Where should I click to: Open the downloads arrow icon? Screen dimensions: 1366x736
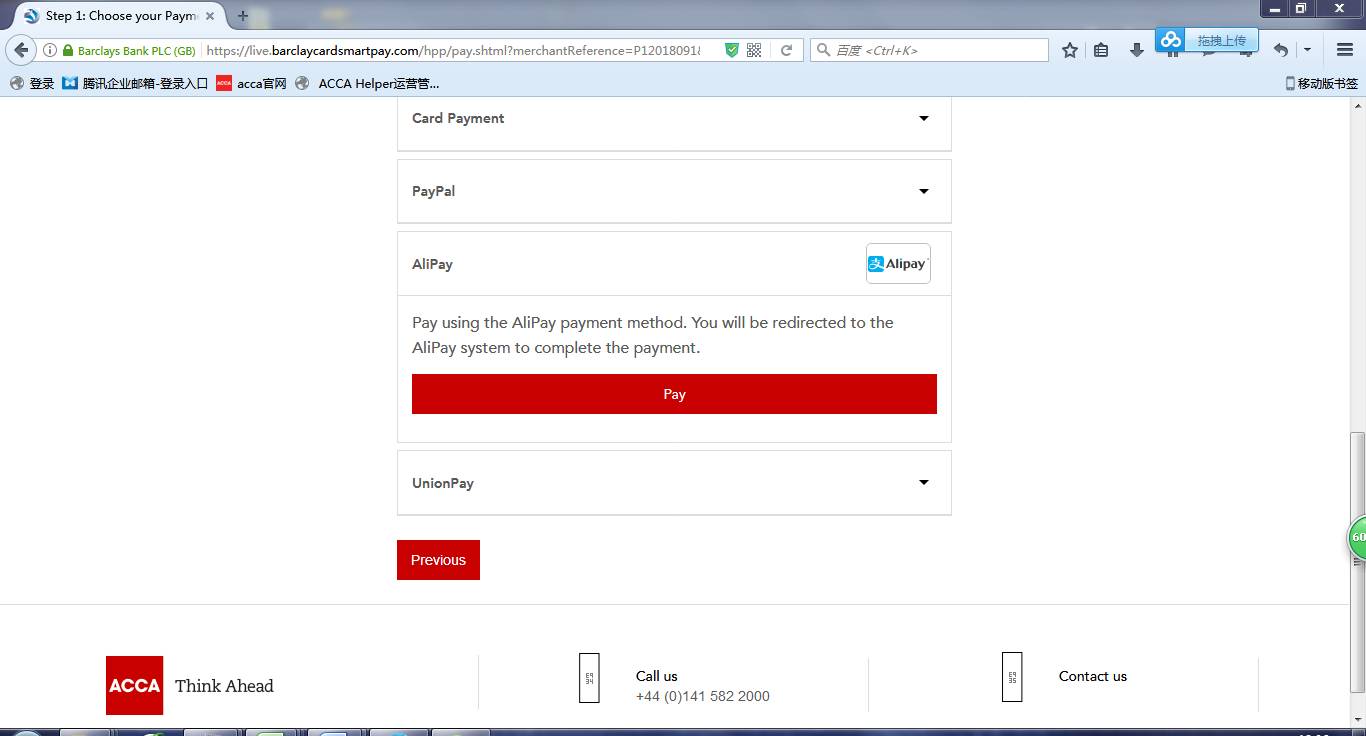[x=1137, y=50]
